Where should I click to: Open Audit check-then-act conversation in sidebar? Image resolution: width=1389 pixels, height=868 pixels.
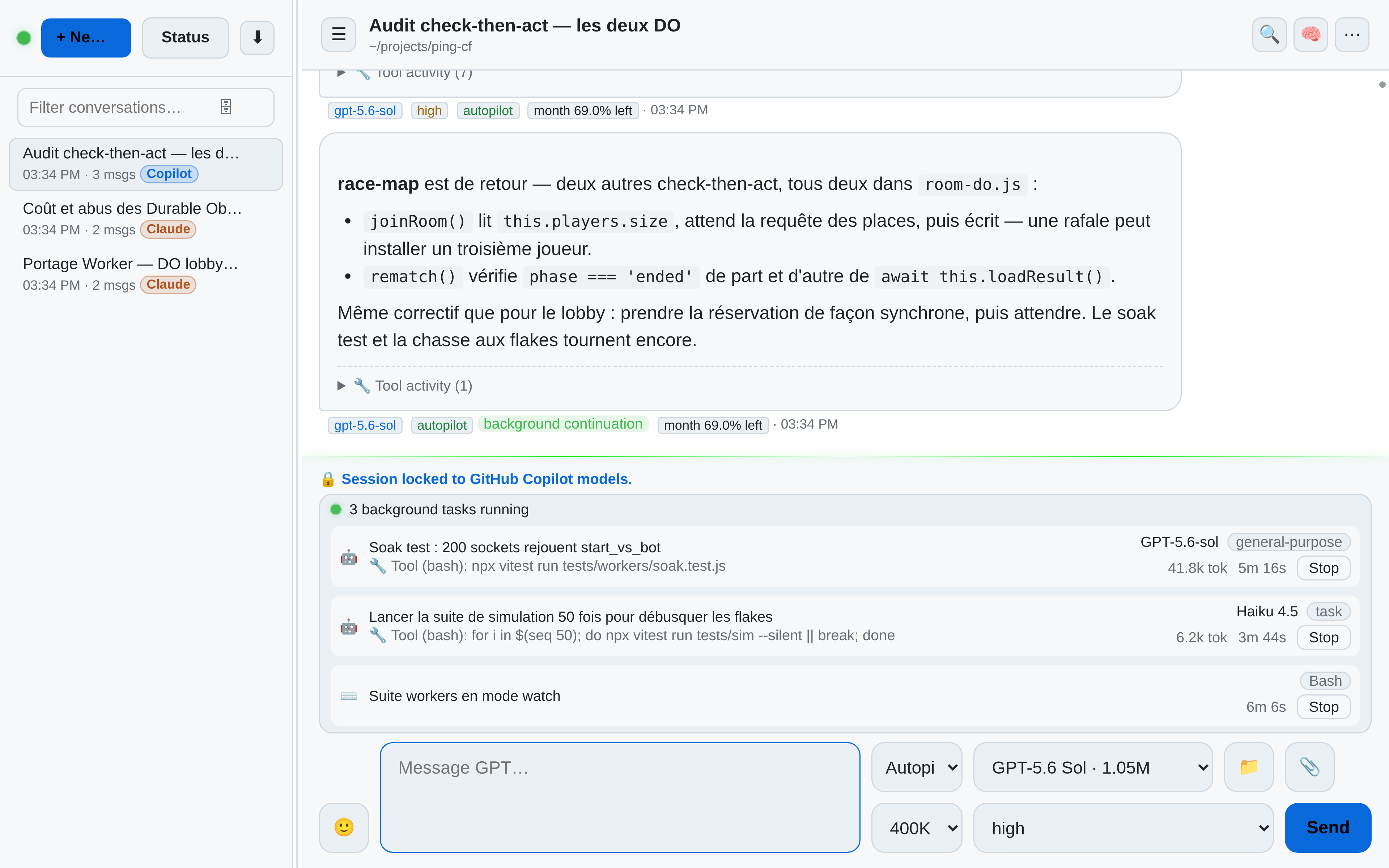[x=146, y=163]
